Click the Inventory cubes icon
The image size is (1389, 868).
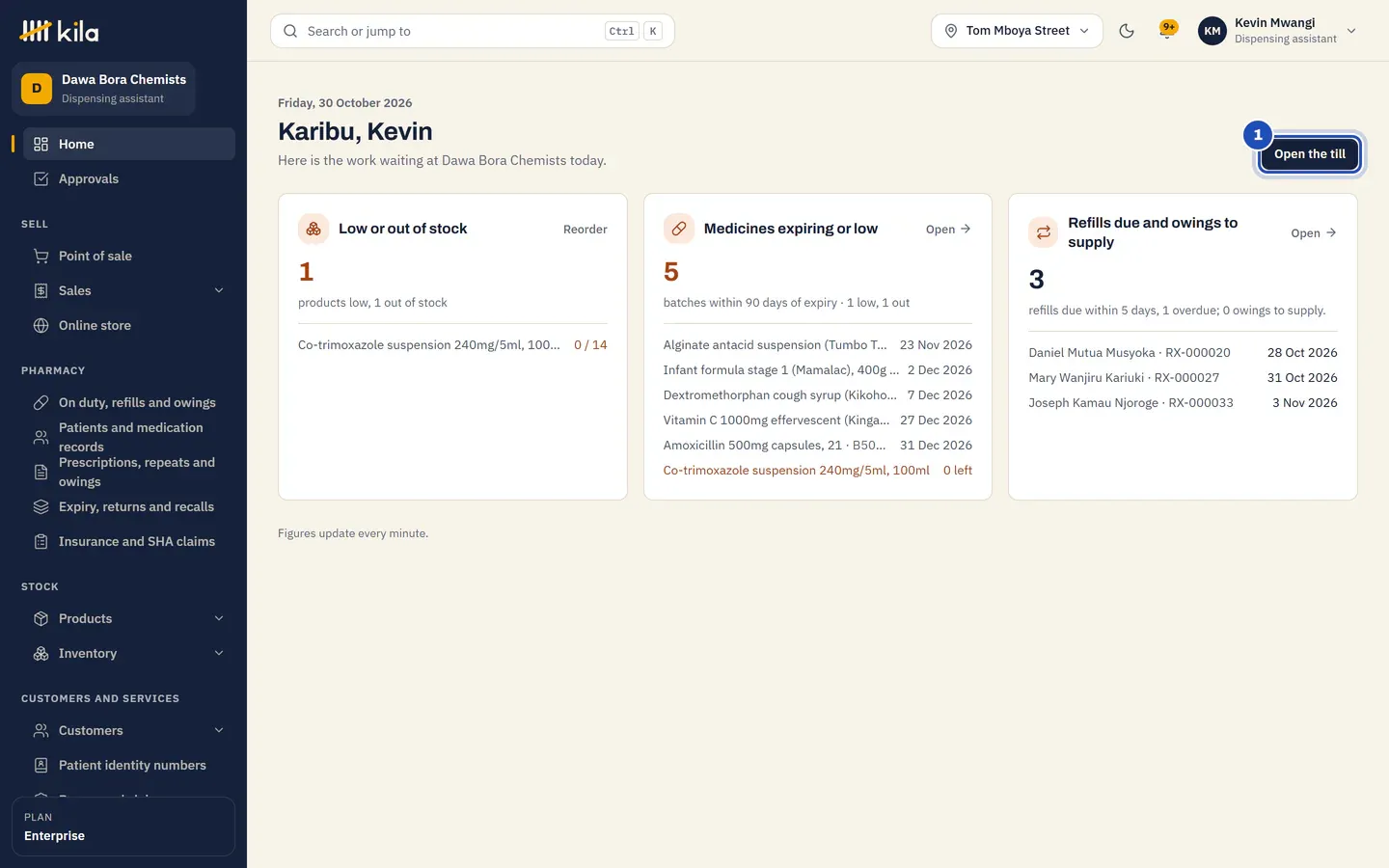(x=41, y=653)
